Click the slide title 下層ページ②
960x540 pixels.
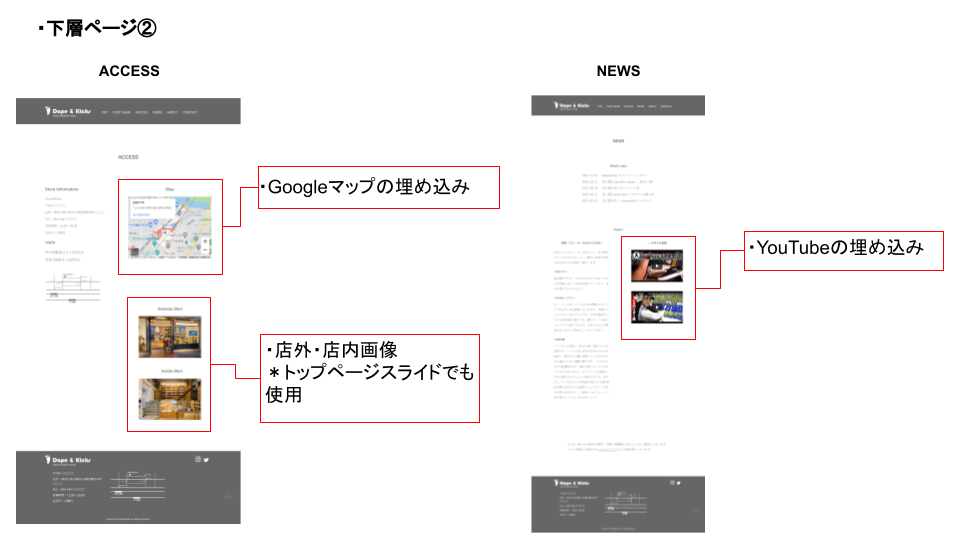click(x=97, y=29)
